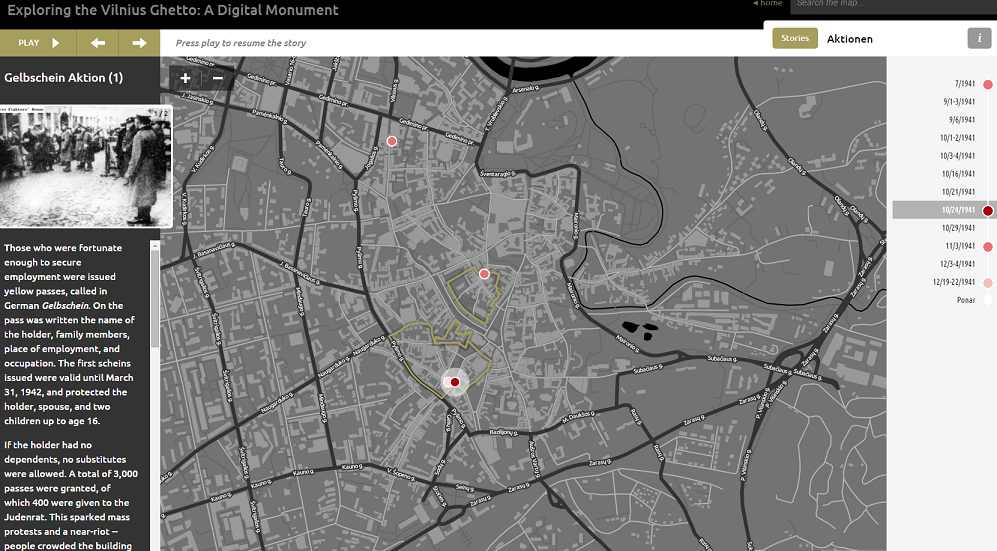This screenshot has height=551, width=997.
Task: Advance to next story step arrow
Action: tap(139, 43)
